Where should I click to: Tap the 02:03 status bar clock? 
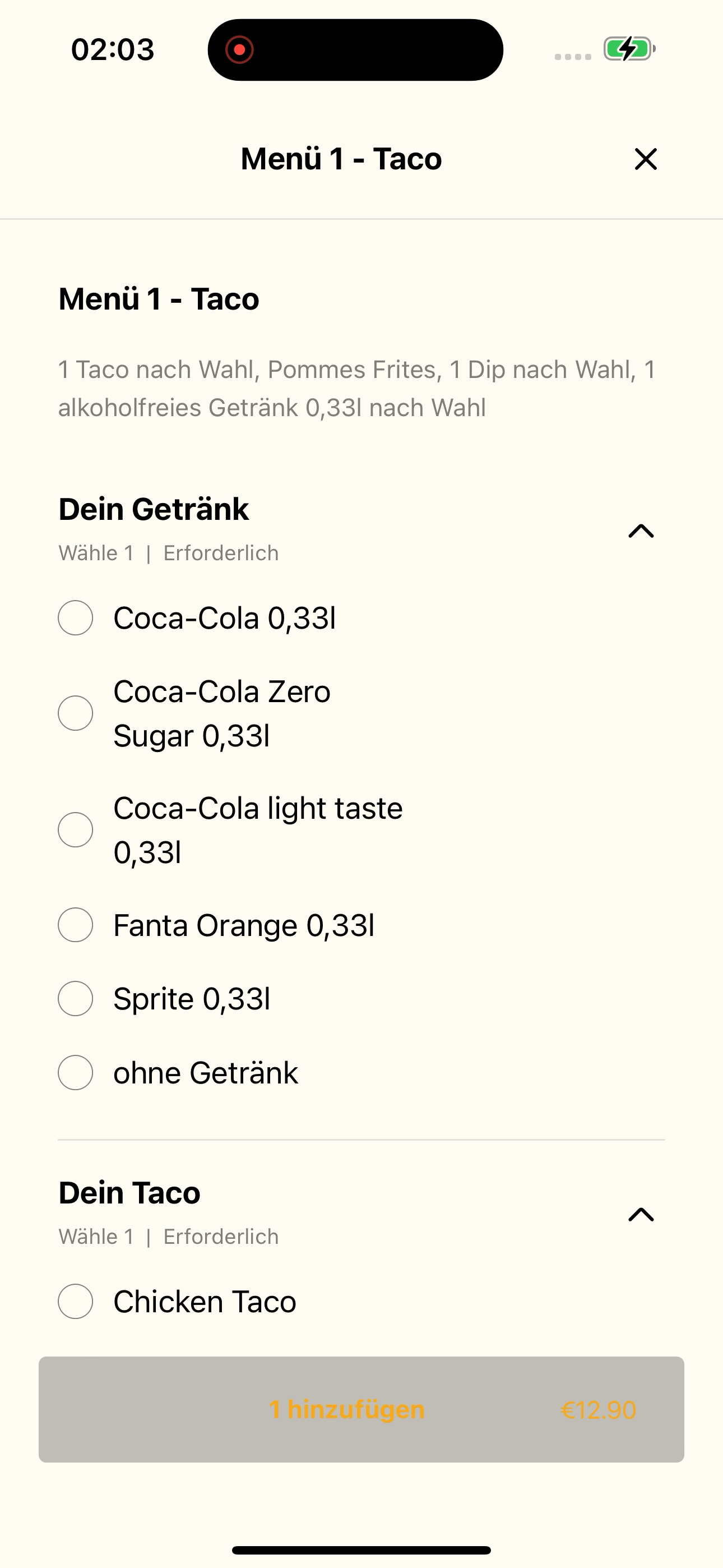pyautogui.click(x=113, y=49)
